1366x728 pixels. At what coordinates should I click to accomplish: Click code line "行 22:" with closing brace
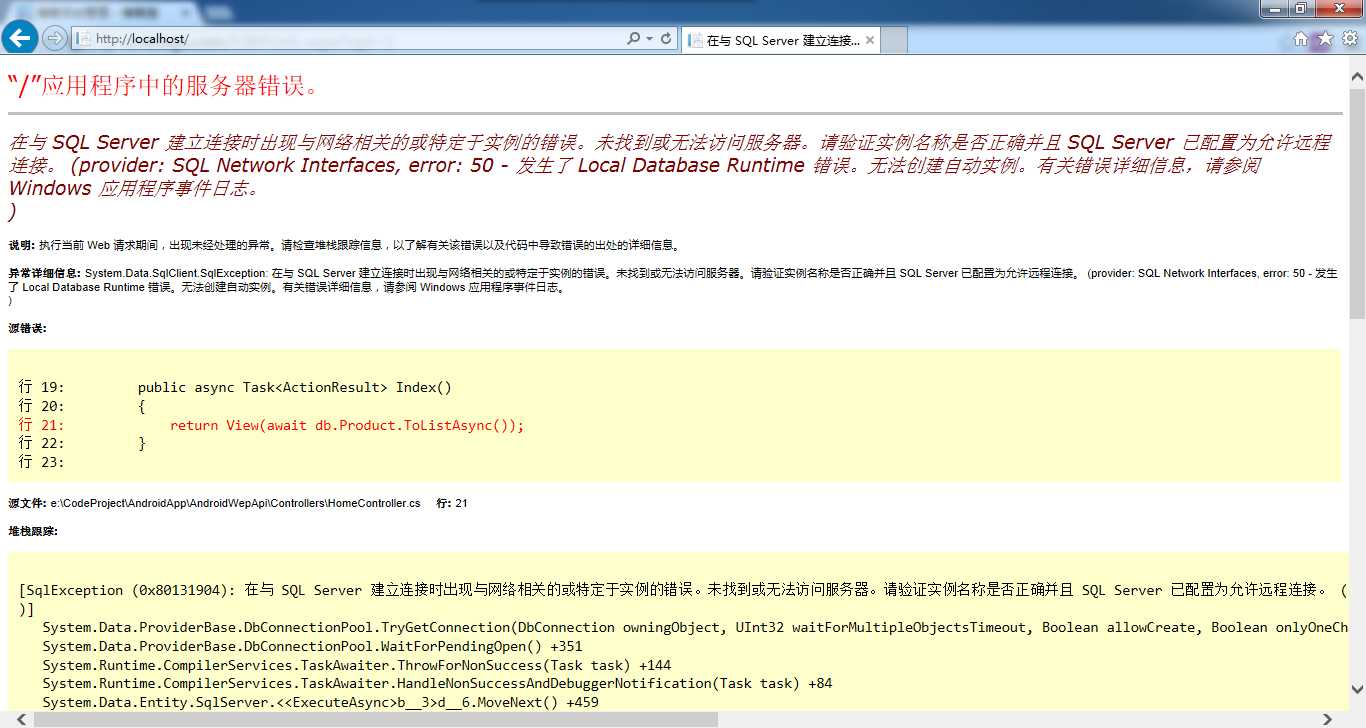click(x=82, y=443)
